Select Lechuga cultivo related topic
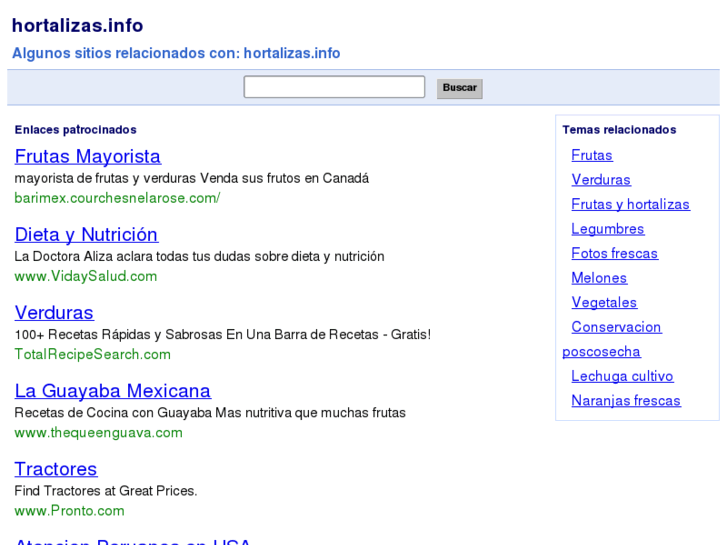This screenshot has width=727, height=545. click(622, 376)
